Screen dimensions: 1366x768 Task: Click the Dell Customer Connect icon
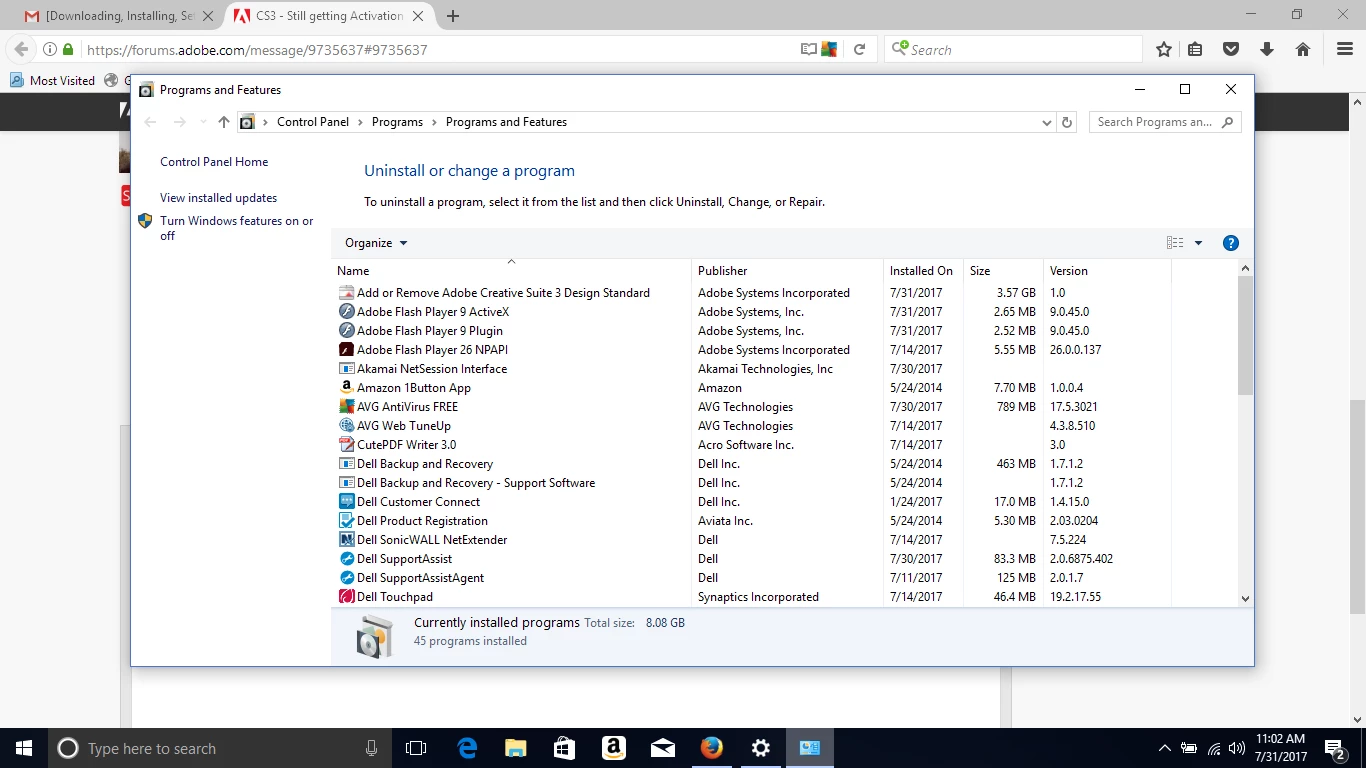point(346,502)
